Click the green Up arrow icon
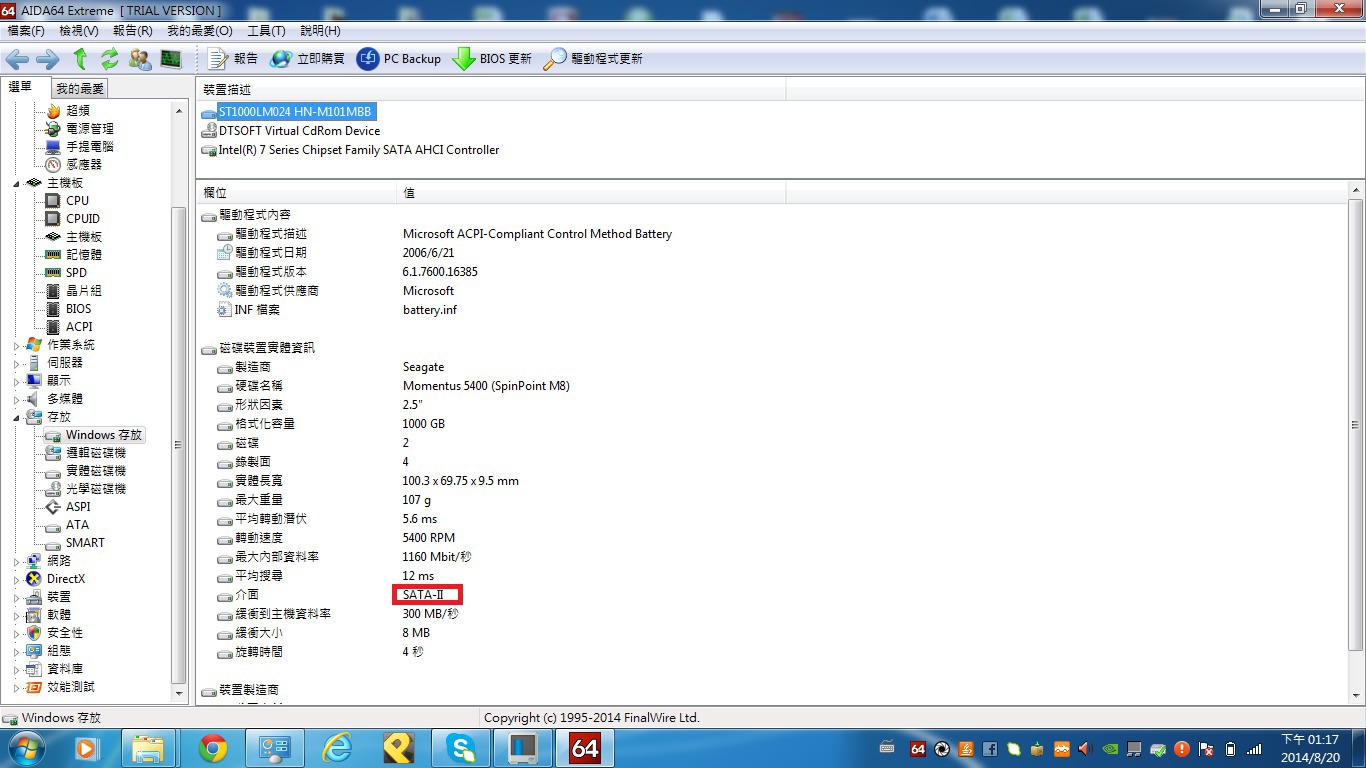1366x768 pixels. [x=80, y=59]
